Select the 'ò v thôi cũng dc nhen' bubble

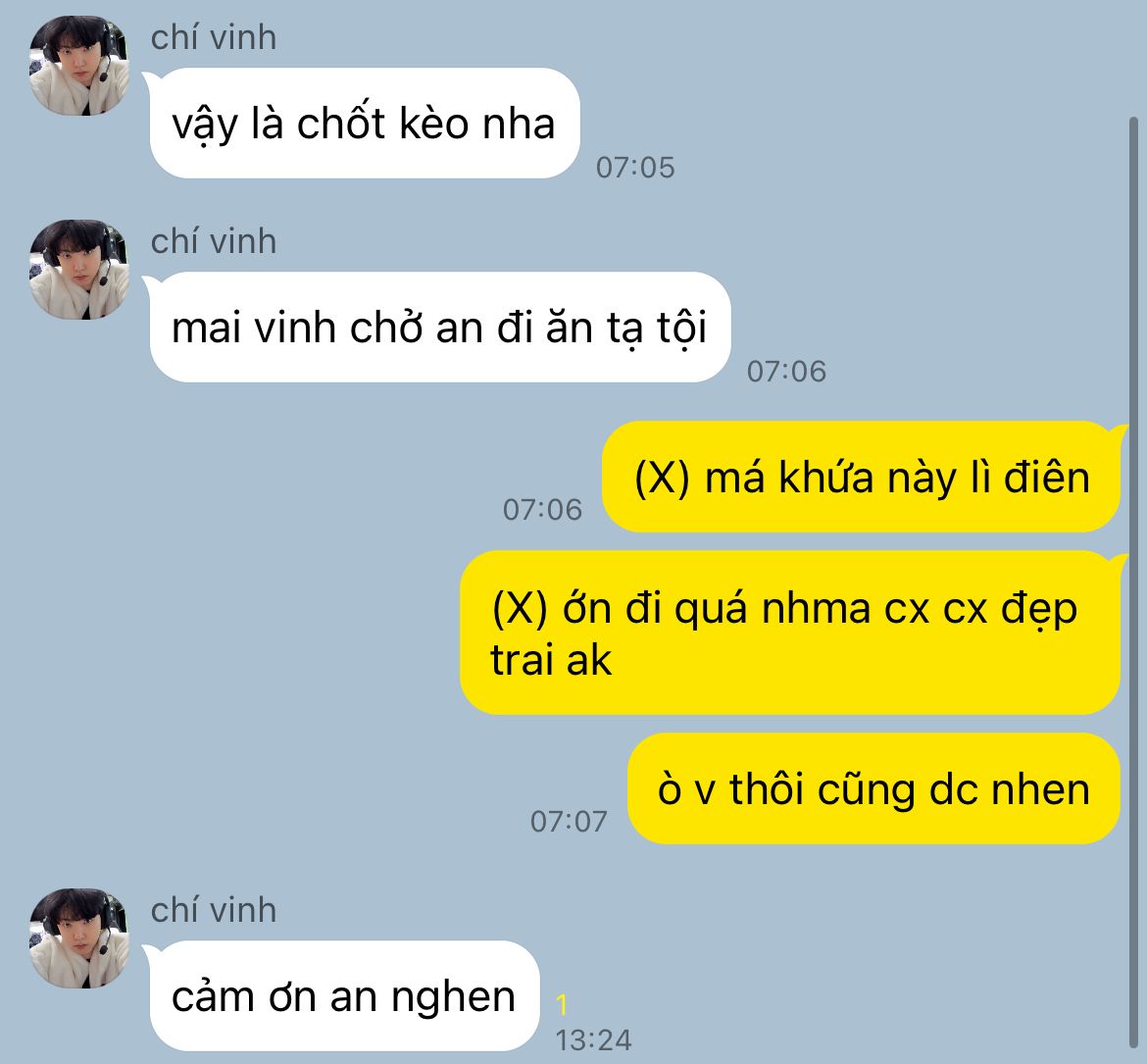[874, 788]
